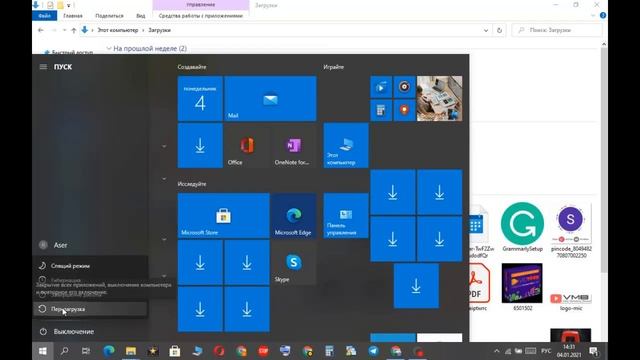
Task: Click the hamburger menu icon beside ПУСК
Action: pyautogui.click(x=43, y=67)
